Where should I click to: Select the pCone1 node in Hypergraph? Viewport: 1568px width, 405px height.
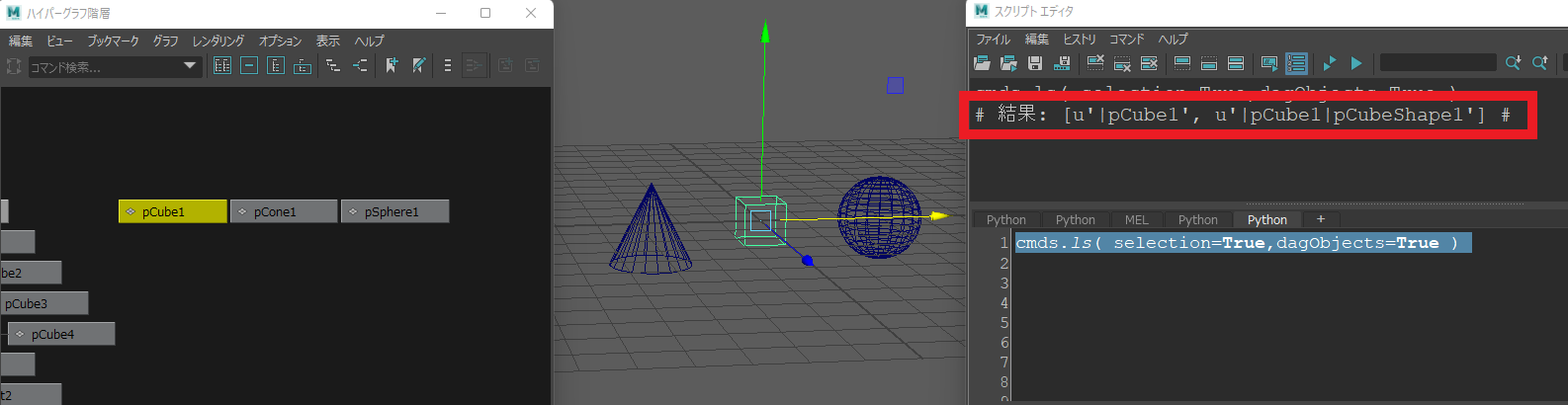coord(283,211)
